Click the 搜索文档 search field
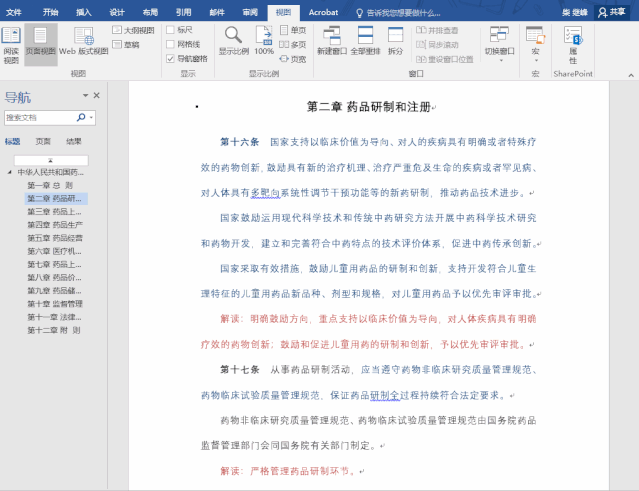639x491 pixels. tap(43, 118)
